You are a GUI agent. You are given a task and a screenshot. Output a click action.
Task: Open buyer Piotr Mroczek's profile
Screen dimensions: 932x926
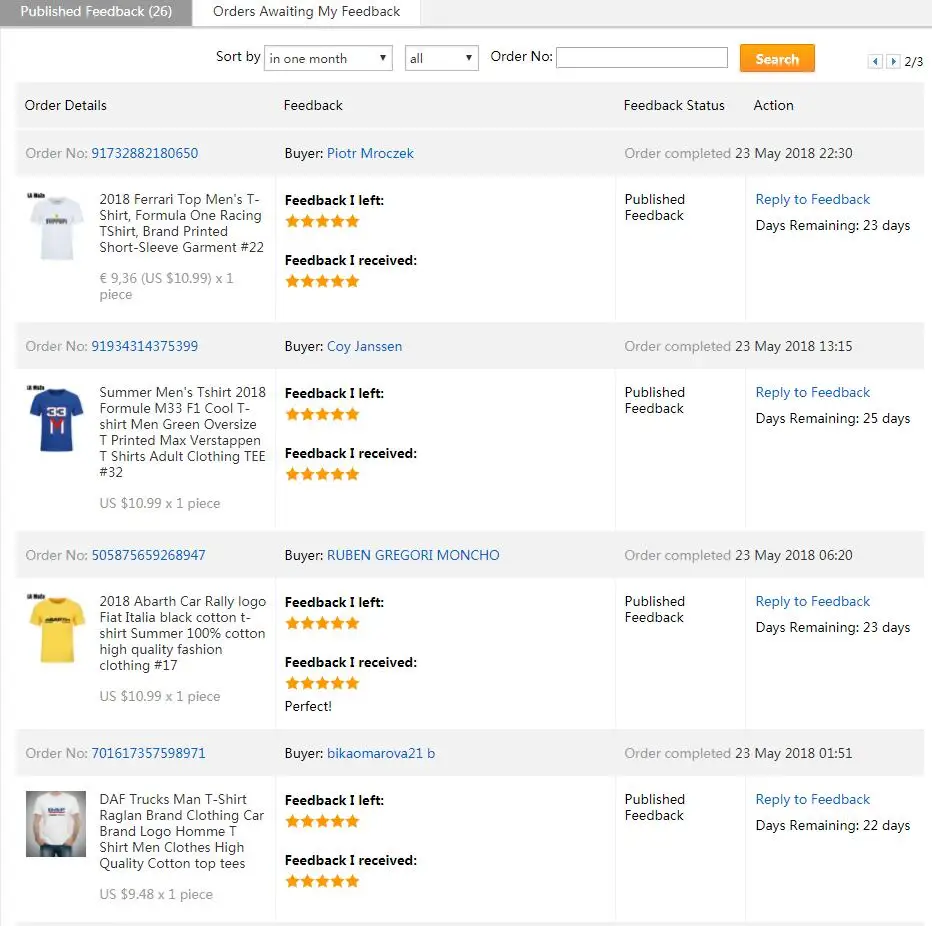click(370, 153)
